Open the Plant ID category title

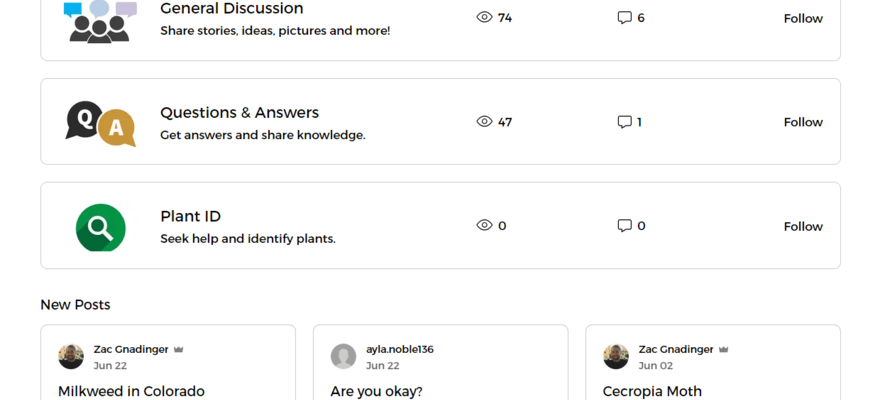[x=190, y=216]
